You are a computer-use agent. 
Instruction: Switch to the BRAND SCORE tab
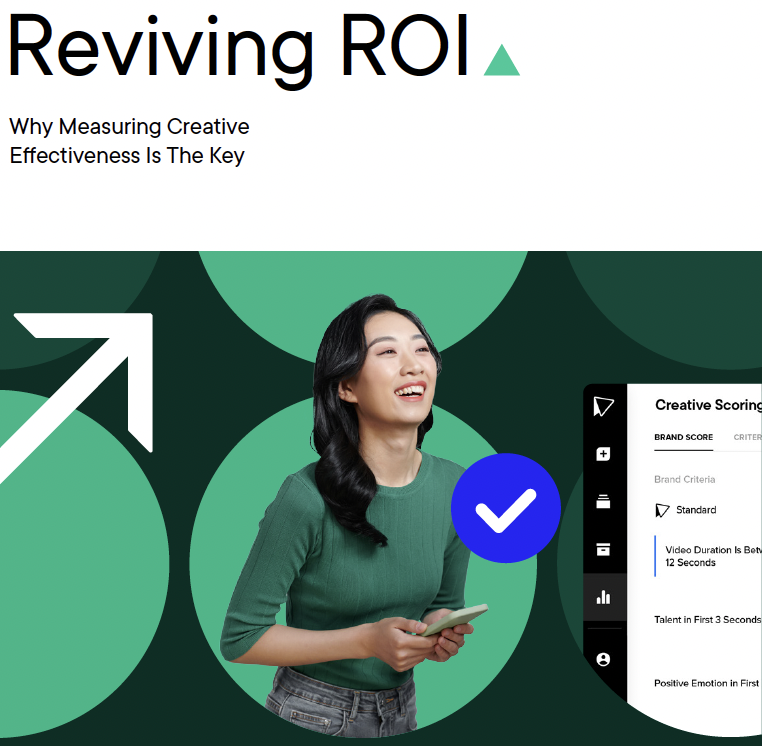[683, 437]
